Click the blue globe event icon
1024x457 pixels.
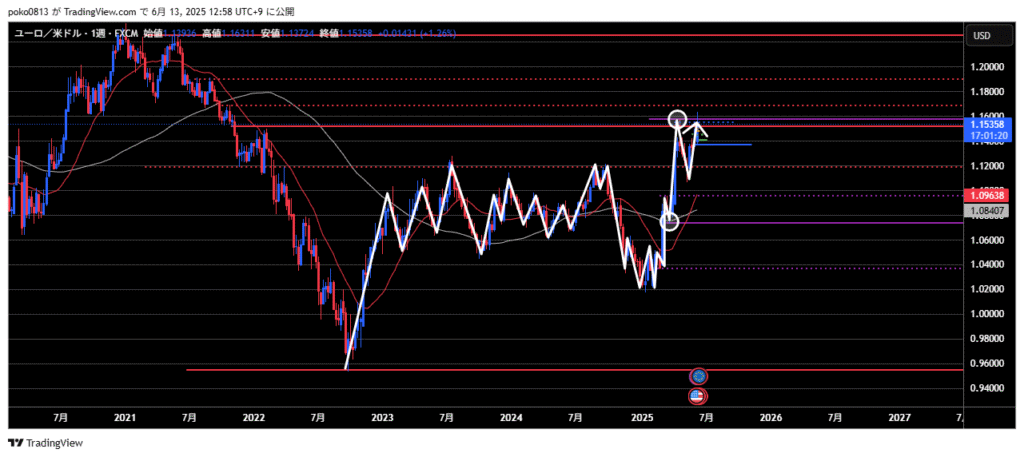(699, 376)
